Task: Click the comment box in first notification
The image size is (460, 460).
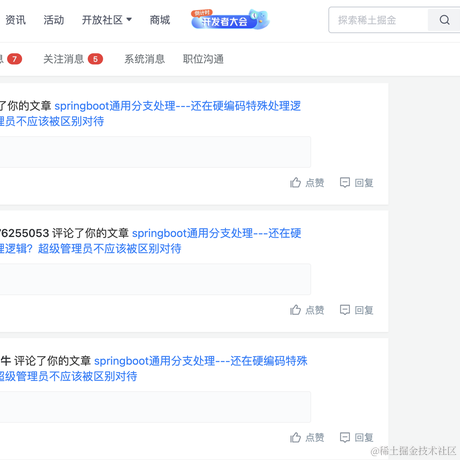Action: (155, 152)
